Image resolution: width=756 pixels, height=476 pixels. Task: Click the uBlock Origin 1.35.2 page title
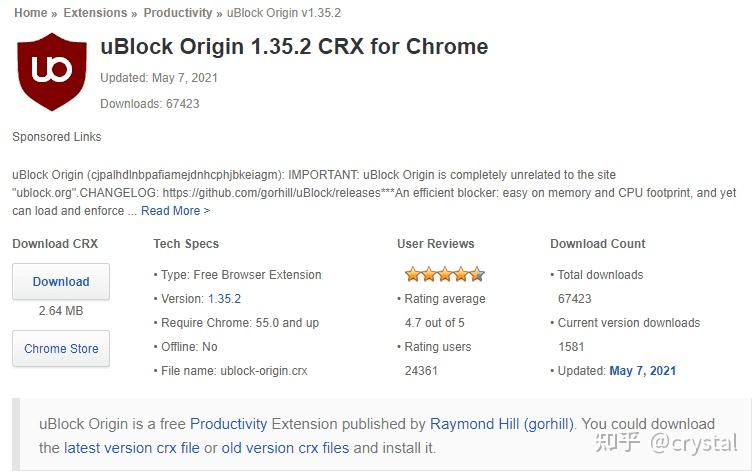point(294,46)
